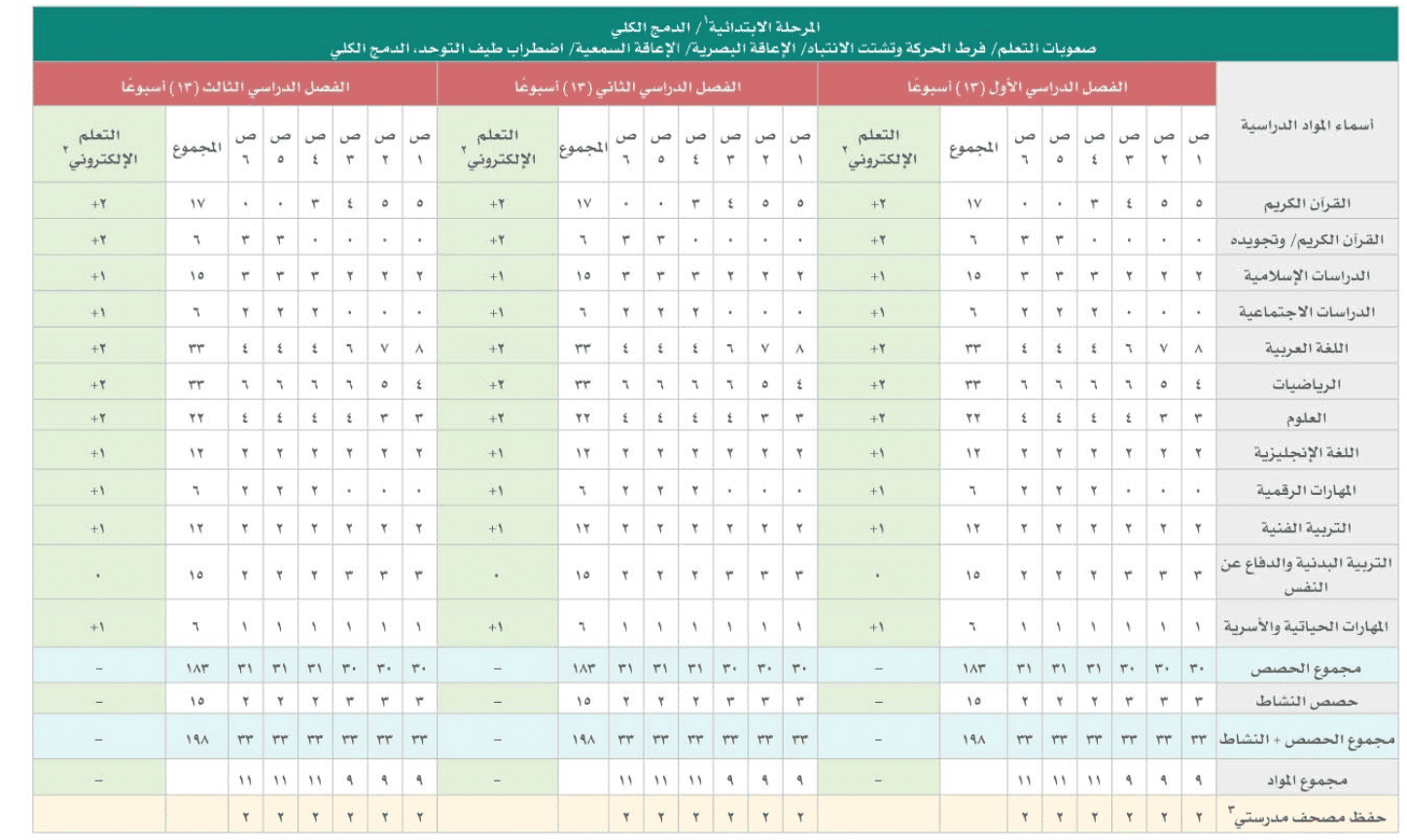Screen dimensions: 1407x840
Task: Click 'المجموع' column header under second semester
Action: click(x=583, y=148)
